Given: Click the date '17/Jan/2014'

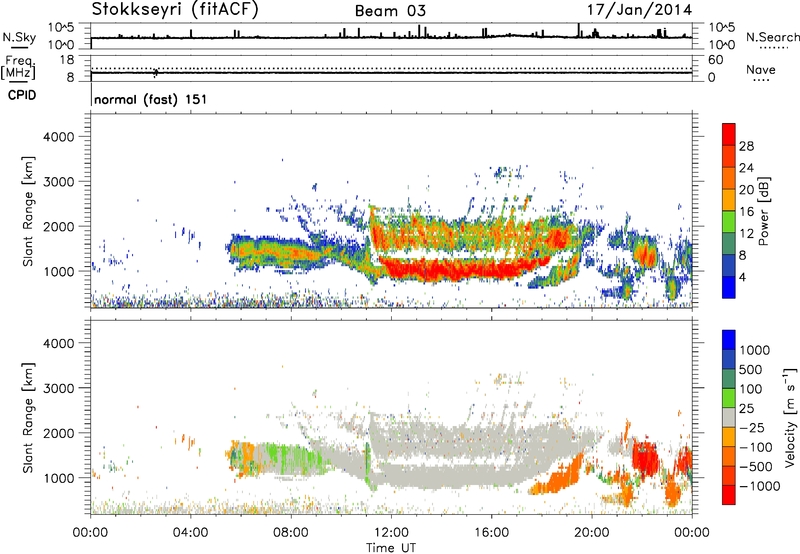Looking at the screenshot, I should (x=639, y=10).
